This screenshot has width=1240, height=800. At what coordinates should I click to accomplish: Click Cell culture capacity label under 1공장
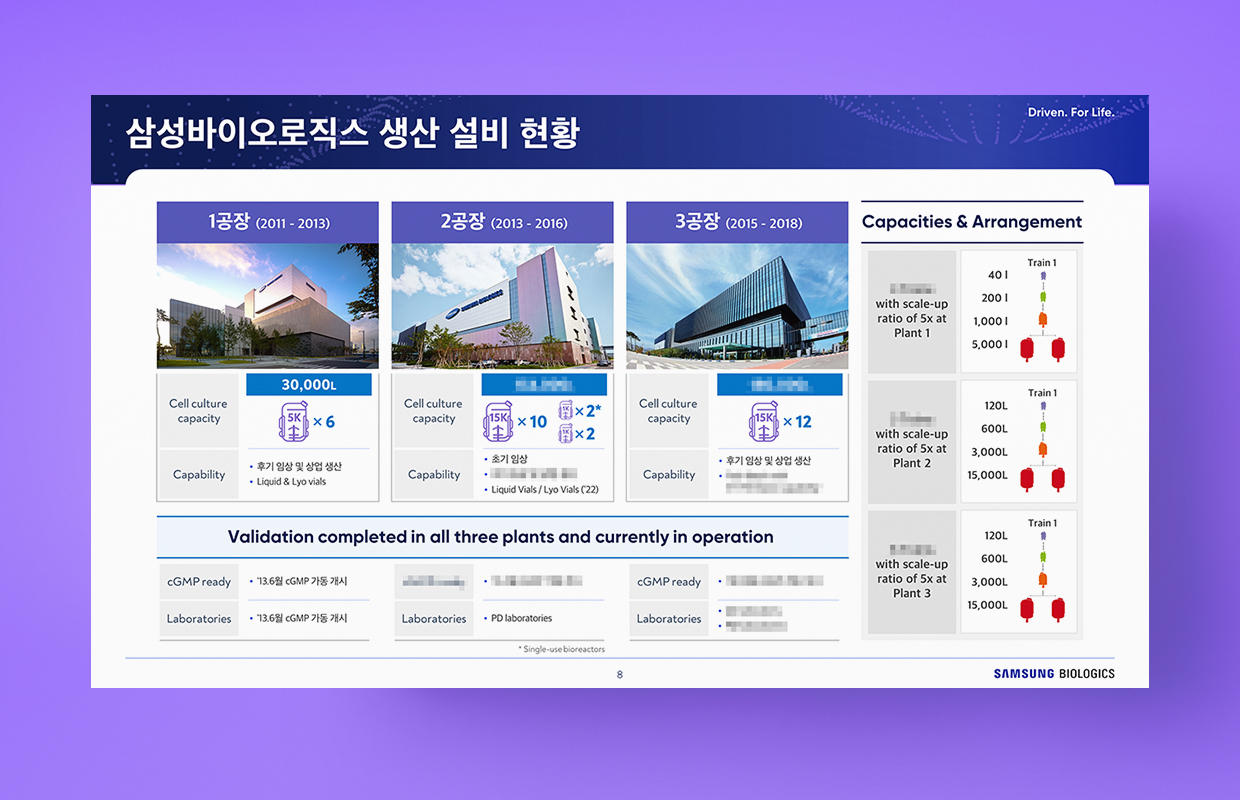coord(198,411)
